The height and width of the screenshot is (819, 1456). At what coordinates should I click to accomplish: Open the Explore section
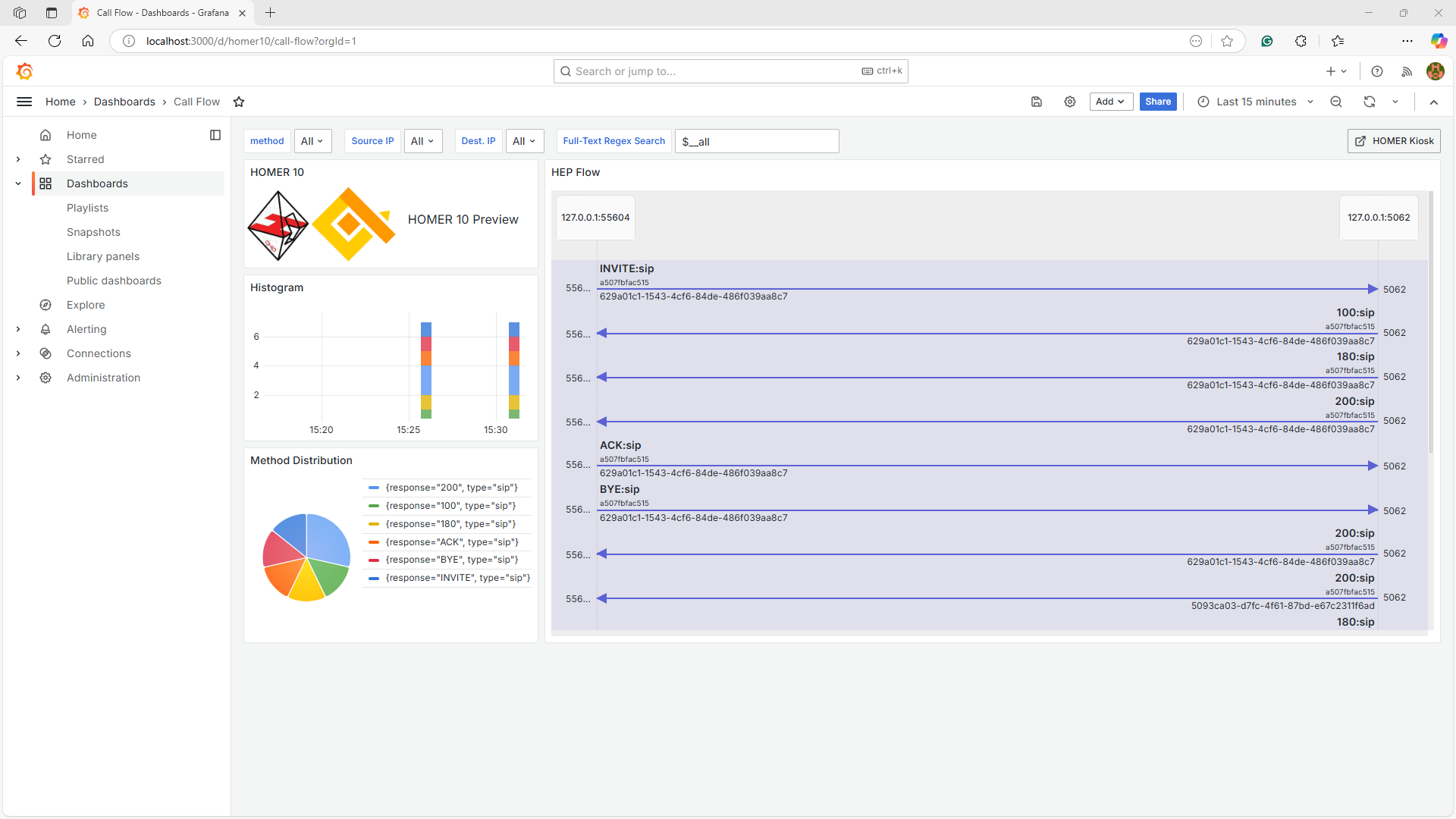pyautogui.click(x=86, y=304)
